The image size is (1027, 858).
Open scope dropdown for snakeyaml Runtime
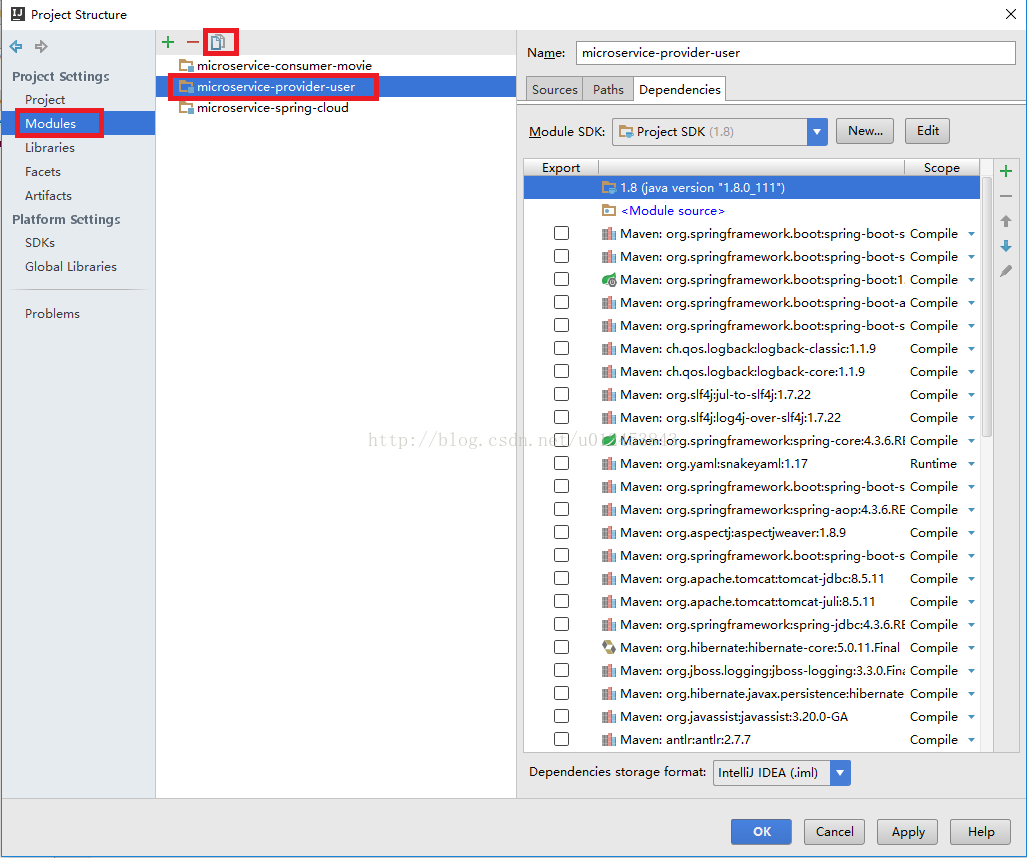pos(971,464)
